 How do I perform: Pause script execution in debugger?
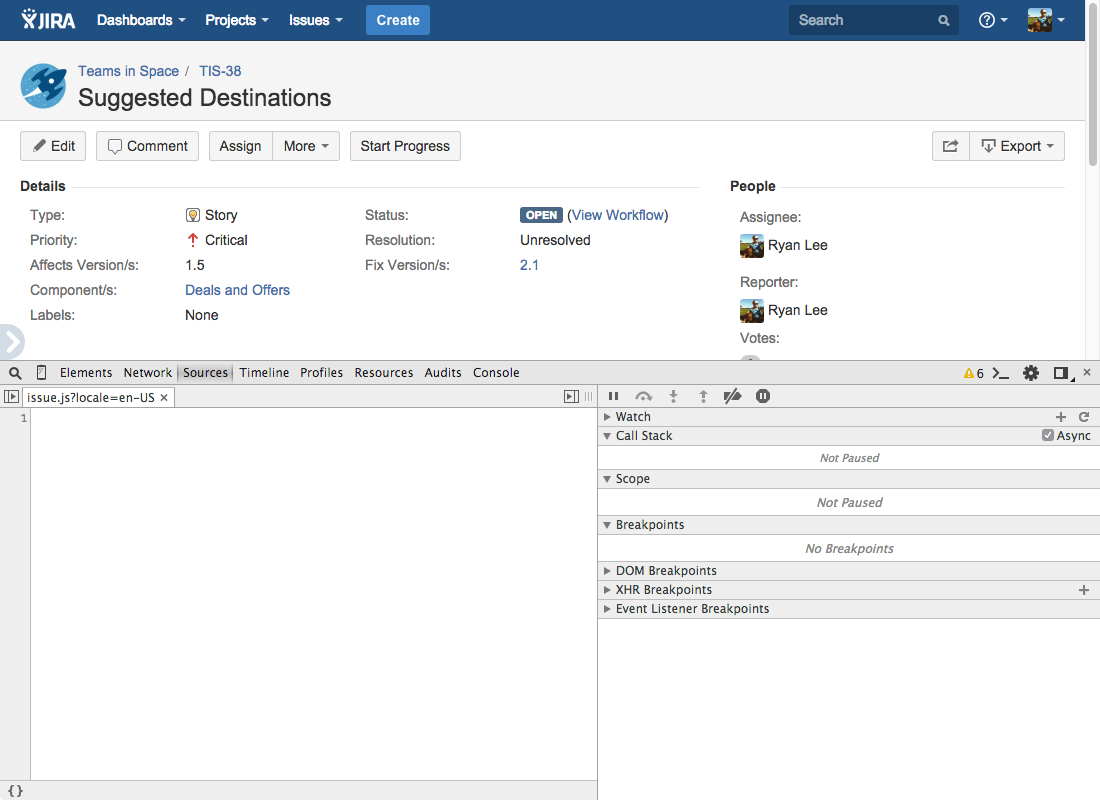(614, 397)
